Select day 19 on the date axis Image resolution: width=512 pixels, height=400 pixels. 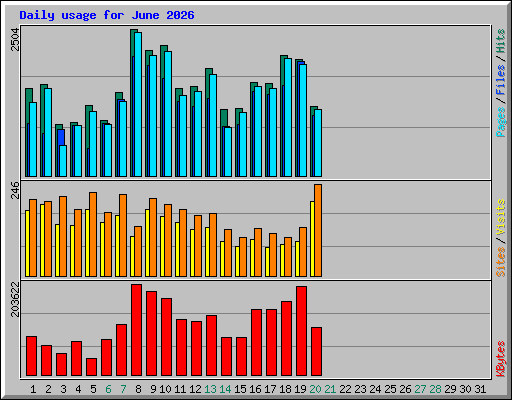pyautogui.click(x=300, y=389)
